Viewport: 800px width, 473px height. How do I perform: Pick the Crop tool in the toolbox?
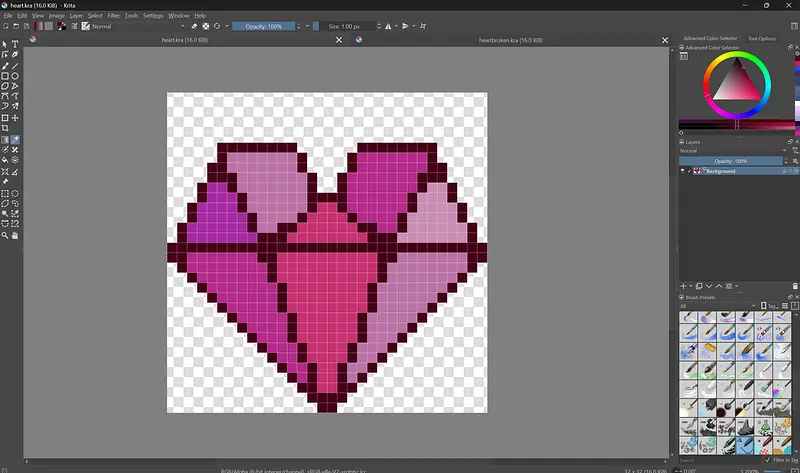tap(5, 128)
